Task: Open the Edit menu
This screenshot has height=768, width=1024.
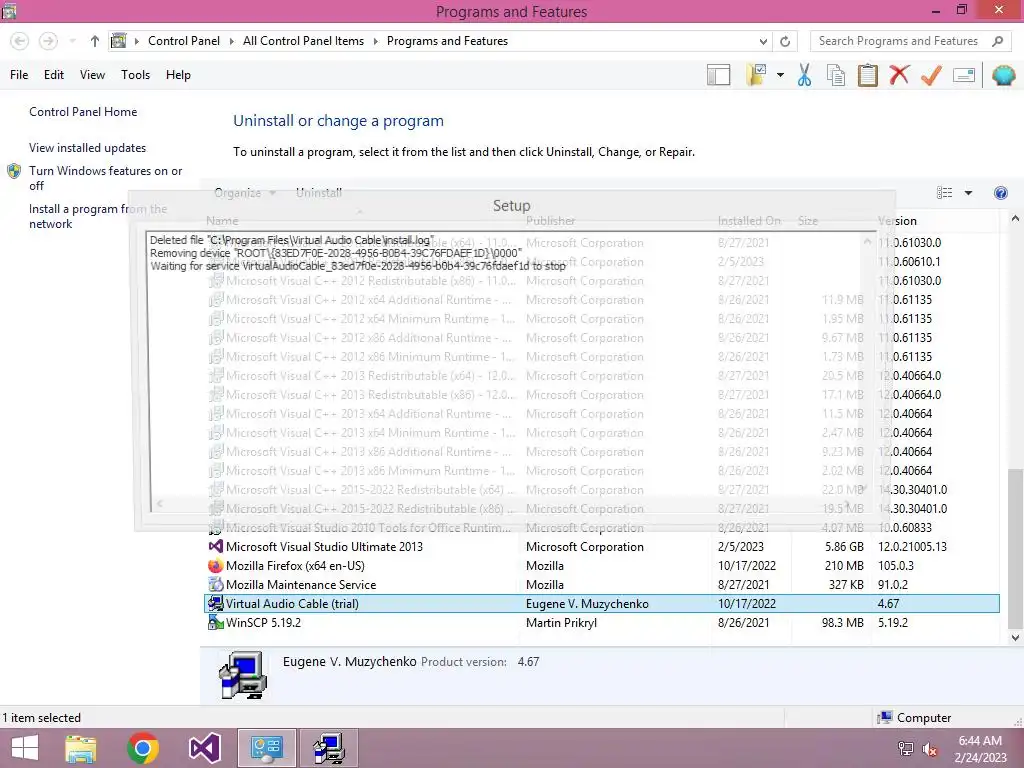Action: click(54, 75)
